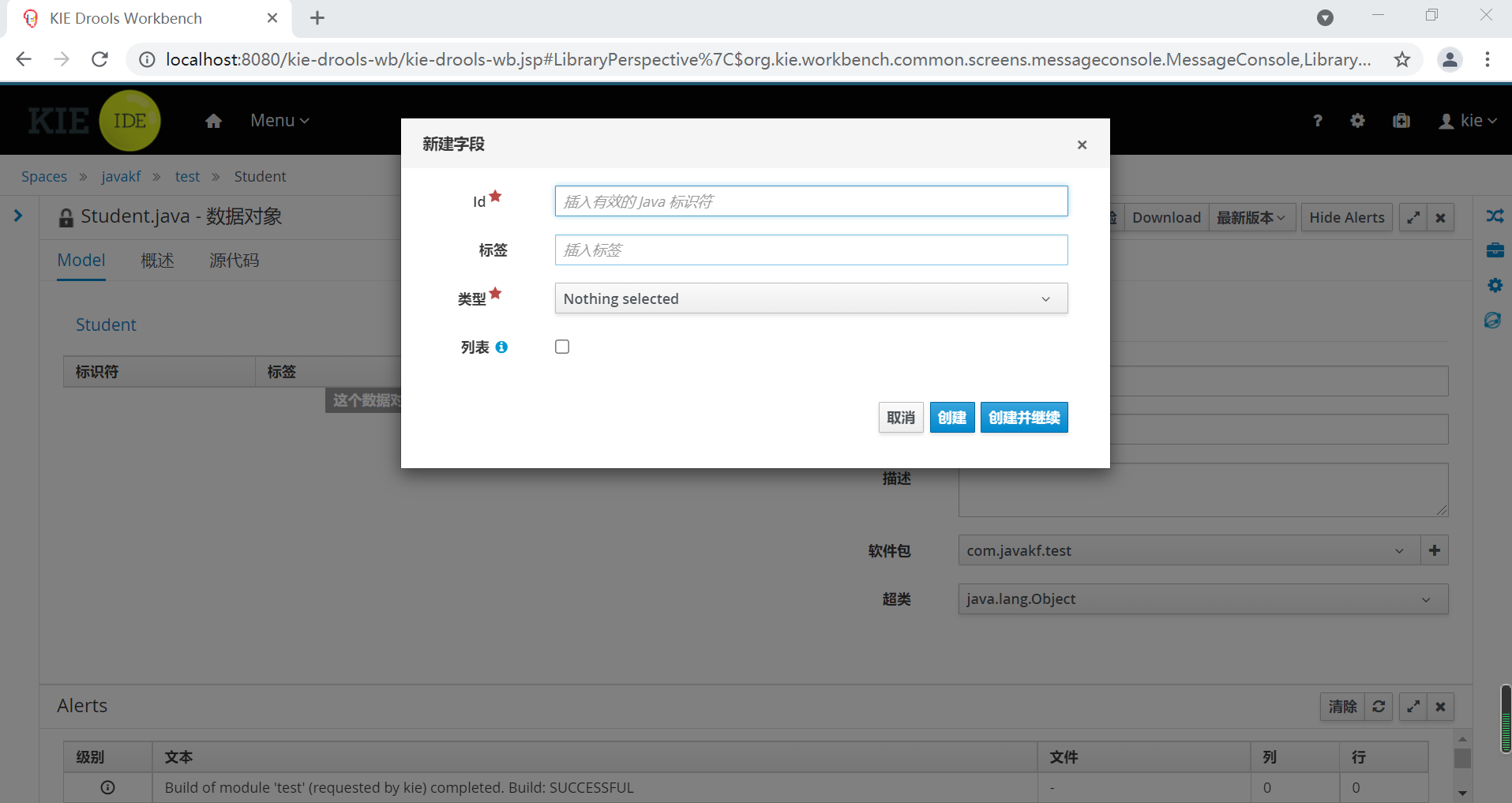Open the Chrome profile icon
The width and height of the screenshot is (1512, 803).
pos(1450,59)
